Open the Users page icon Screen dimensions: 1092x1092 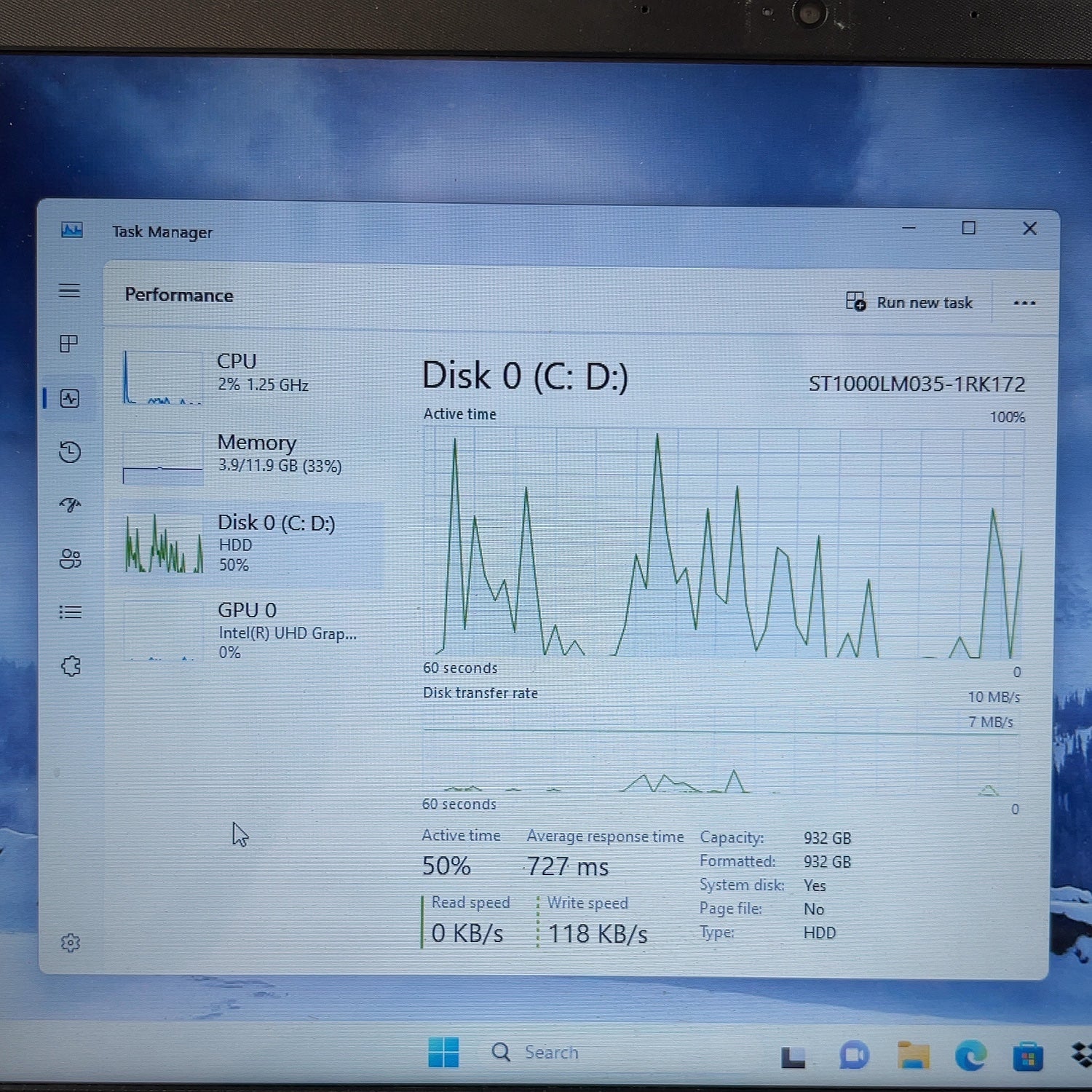[x=70, y=558]
